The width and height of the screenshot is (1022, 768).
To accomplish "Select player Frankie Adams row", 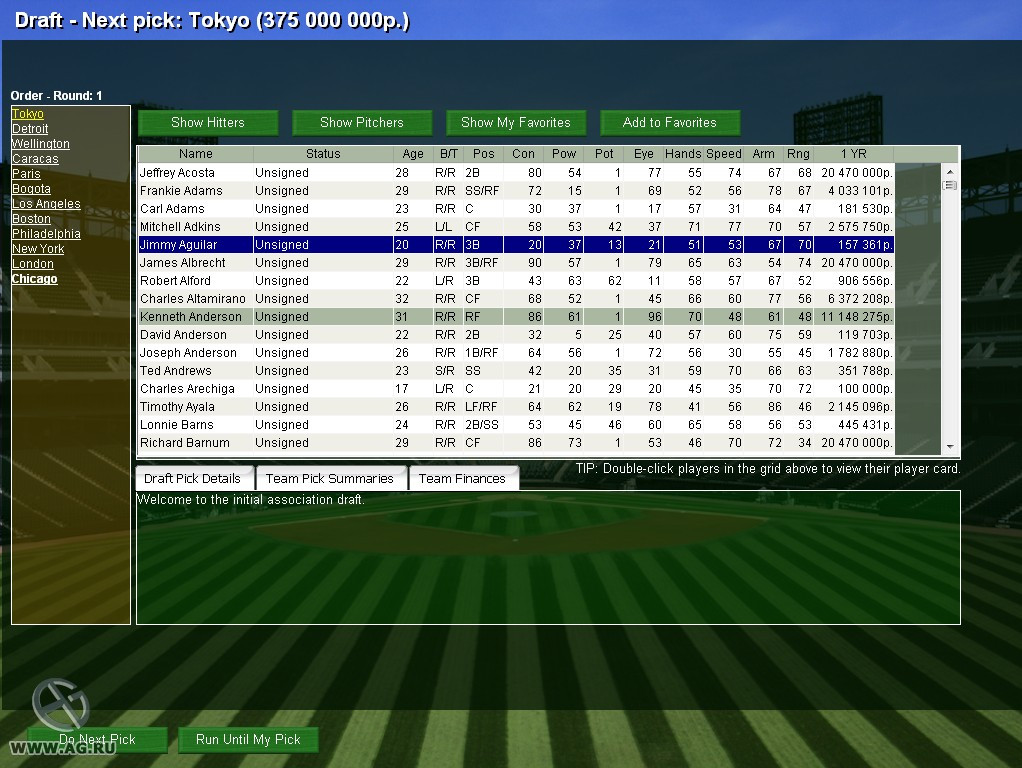I will coord(516,191).
